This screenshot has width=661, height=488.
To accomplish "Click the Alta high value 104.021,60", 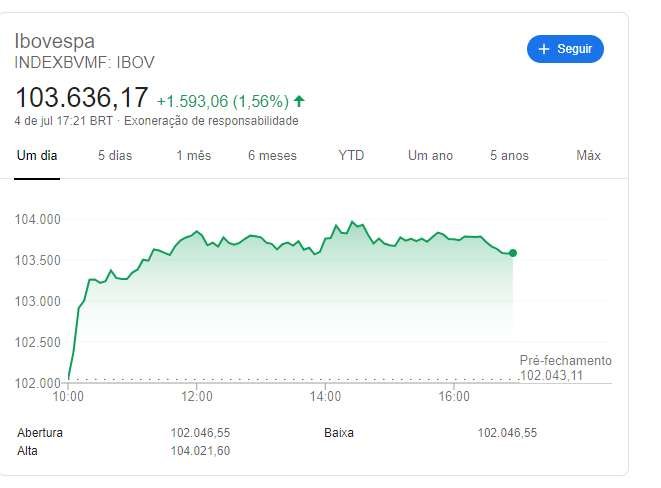I will pos(200,451).
